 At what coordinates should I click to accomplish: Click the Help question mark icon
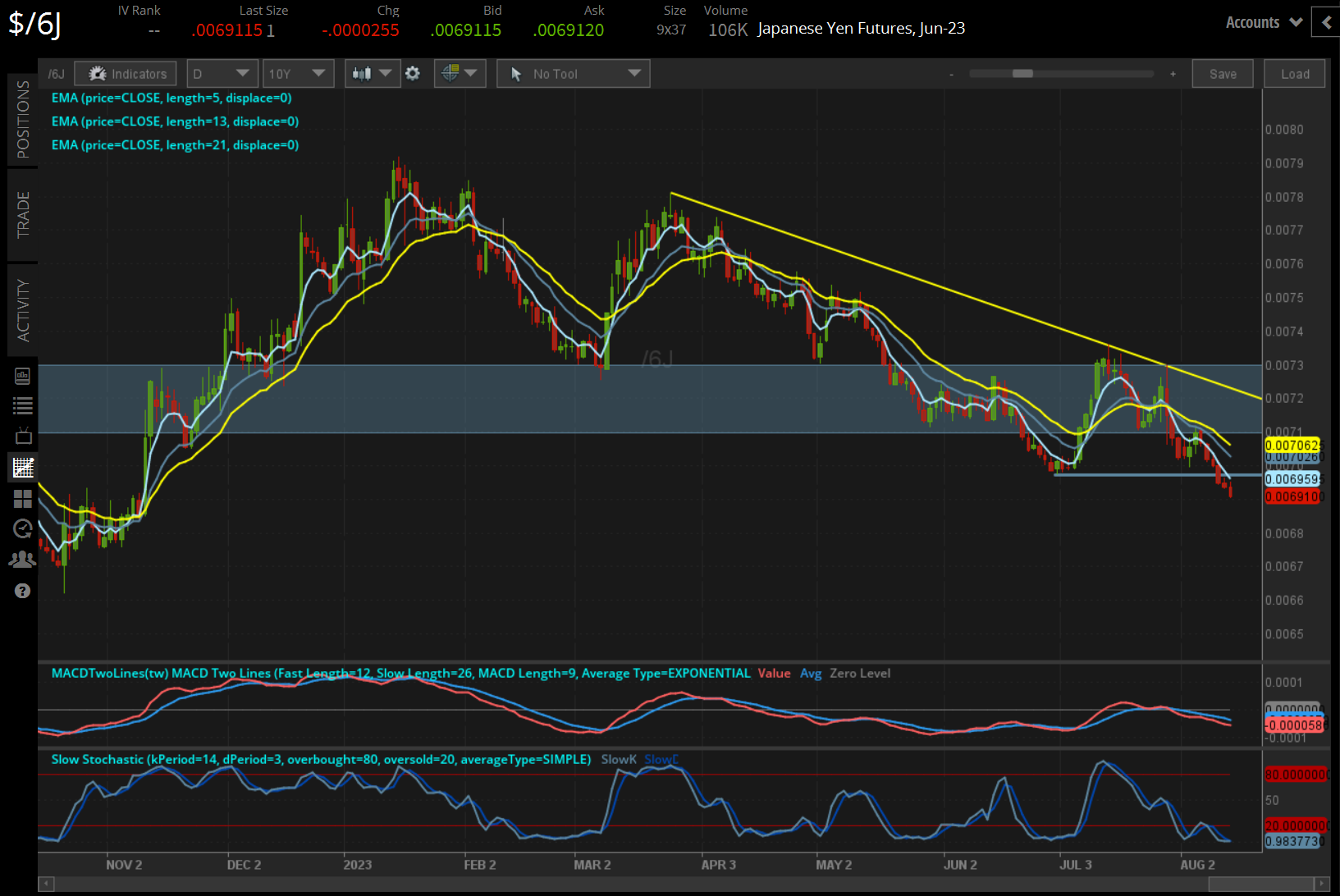(x=22, y=590)
